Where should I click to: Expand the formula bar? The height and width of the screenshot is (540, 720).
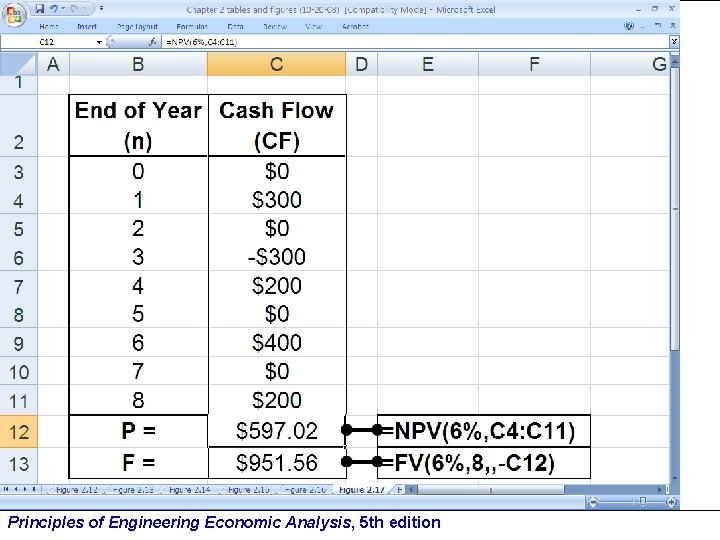(x=674, y=42)
